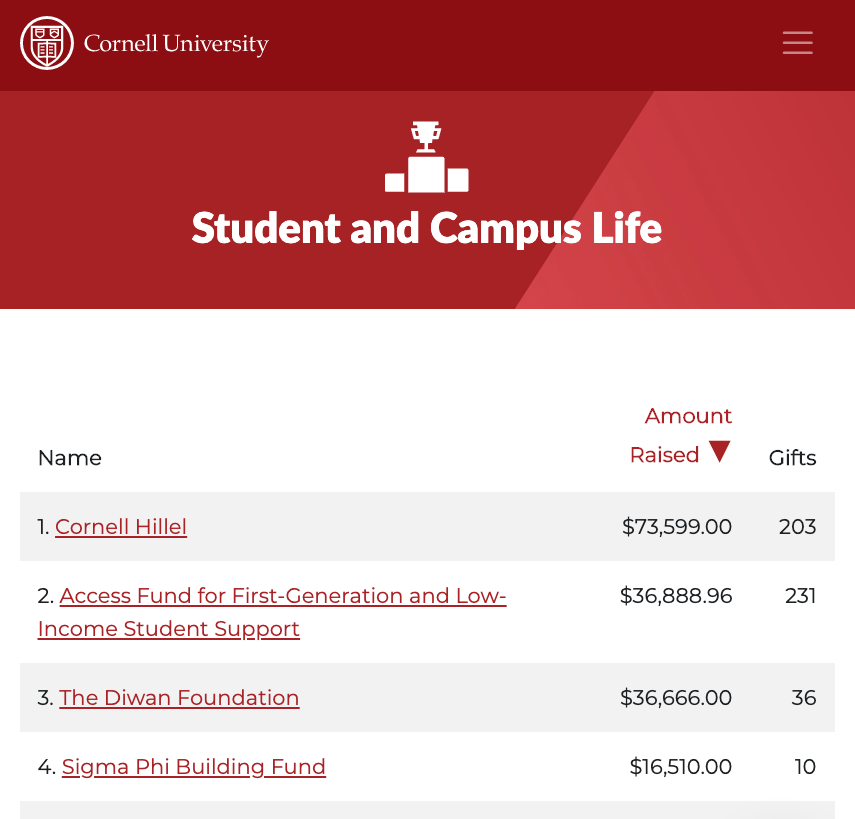The height and width of the screenshot is (819, 855).
Task: Sort the table by Amount Raised header
Action: click(681, 435)
